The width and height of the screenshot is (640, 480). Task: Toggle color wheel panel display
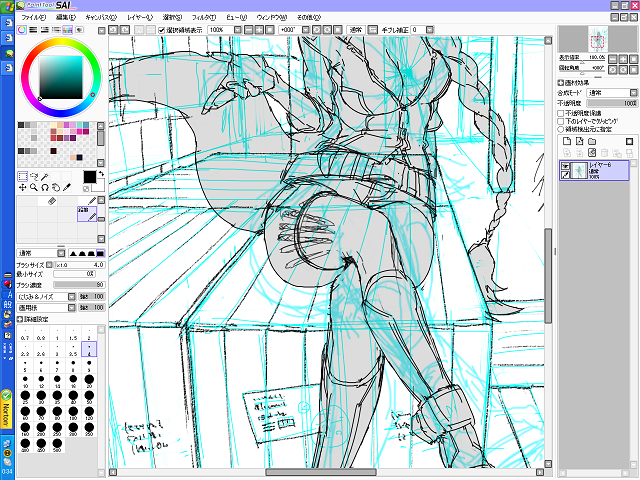tap(22, 30)
